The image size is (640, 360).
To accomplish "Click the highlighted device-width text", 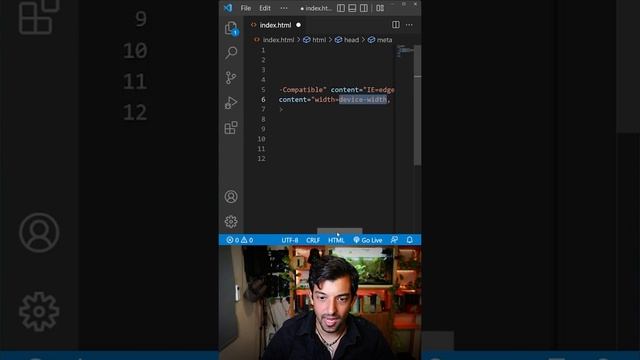I will (x=363, y=100).
